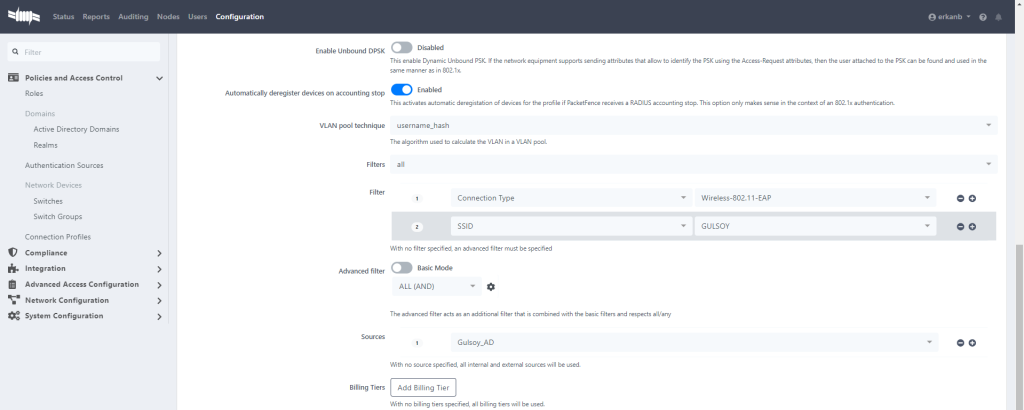
Task: Add a source after Gulsoy_AD
Action: click(972, 343)
